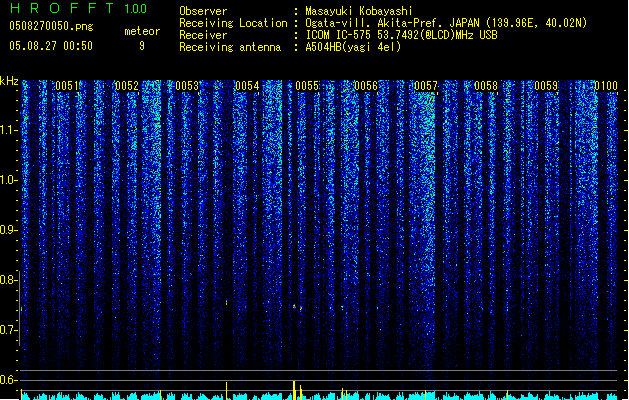The height and width of the screenshot is (400, 629).
Task: Click time marker 0053
Action: tap(187, 86)
